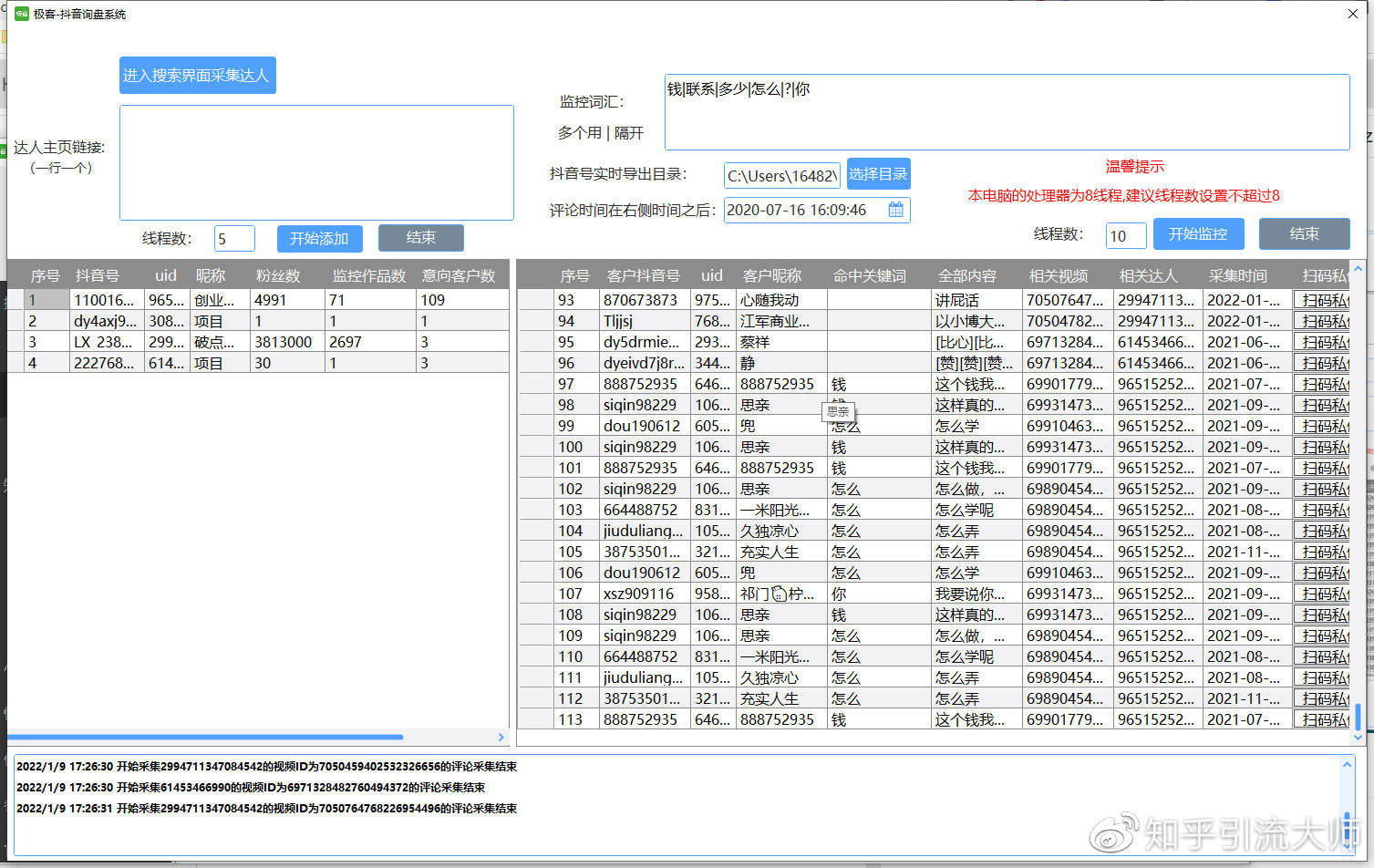
Task: Click nickname 久独凉心 in row 104
Action: point(782,531)
